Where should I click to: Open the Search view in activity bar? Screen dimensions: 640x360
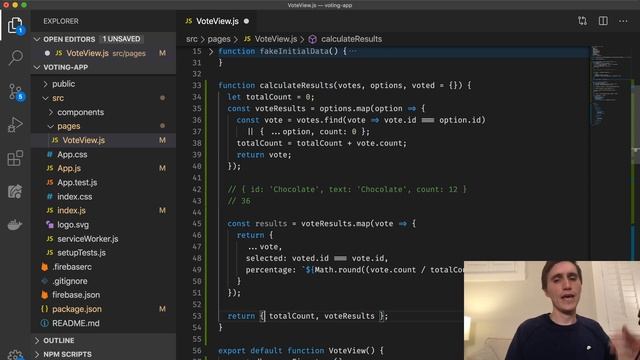pos(15,58)
